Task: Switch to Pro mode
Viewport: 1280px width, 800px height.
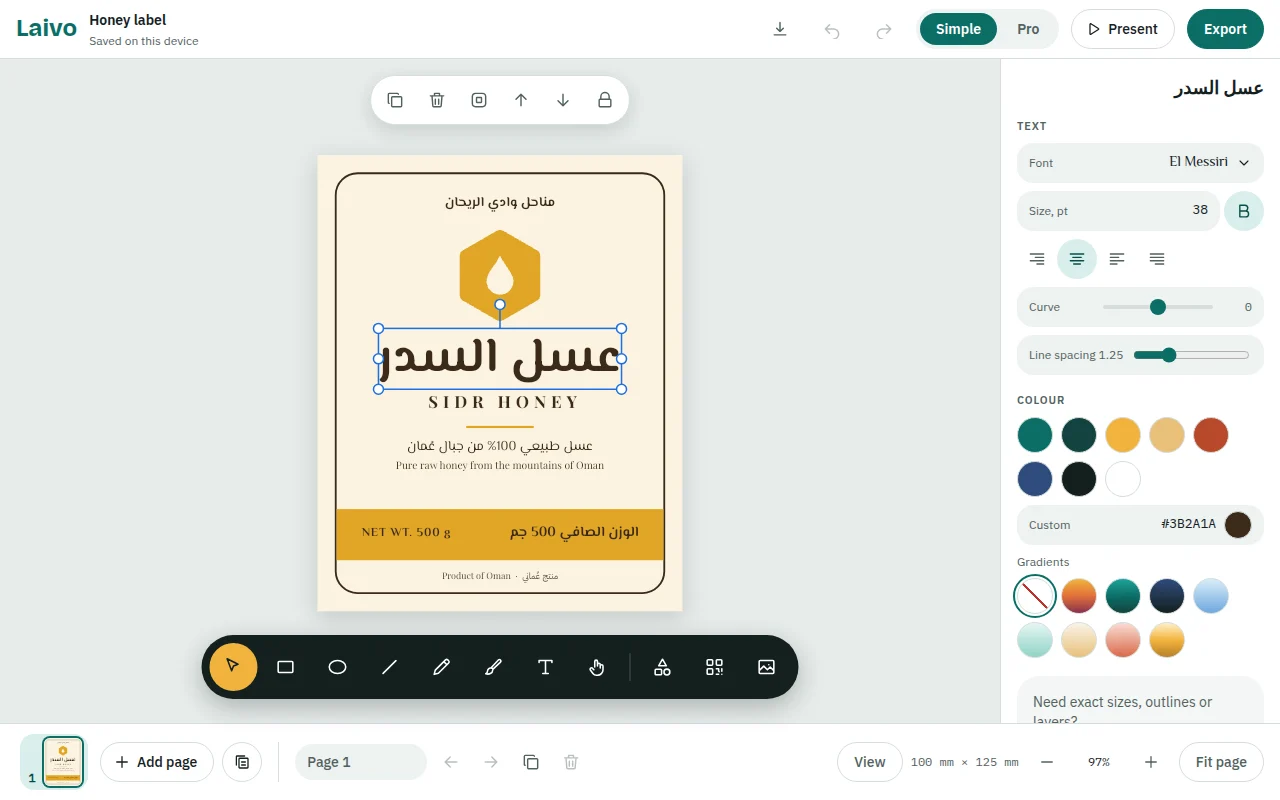Action: pos(1028,29)
